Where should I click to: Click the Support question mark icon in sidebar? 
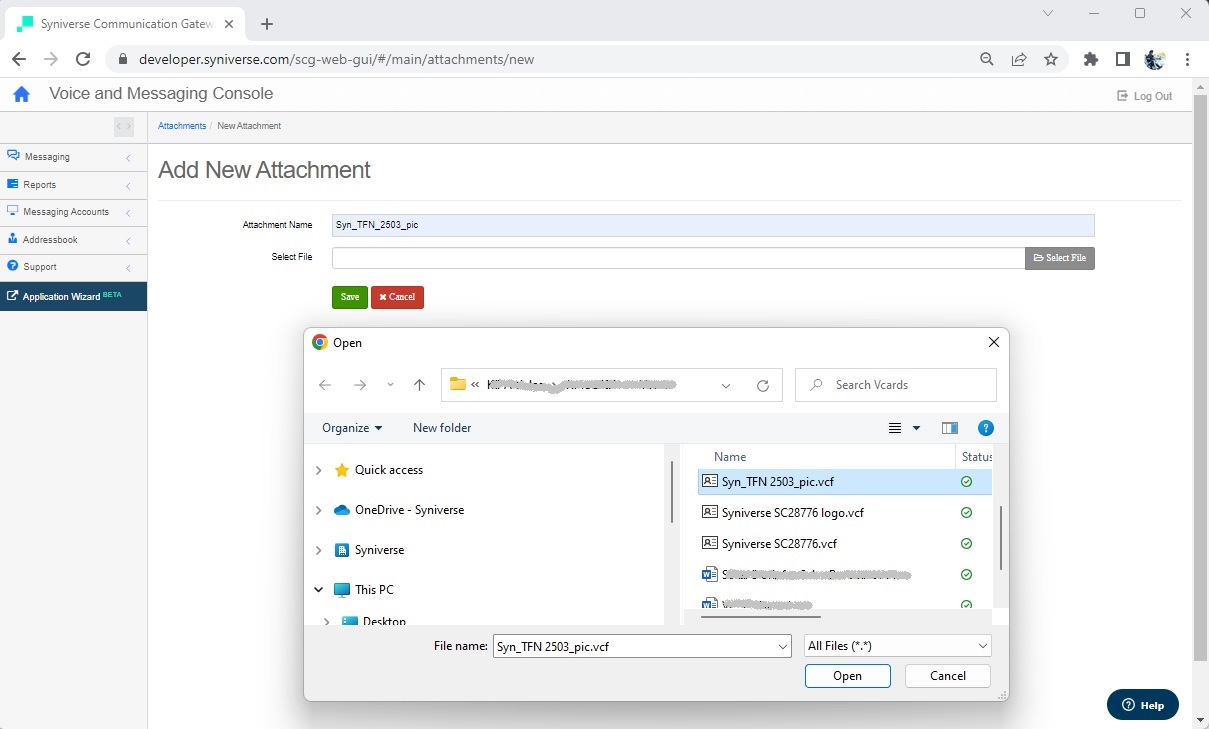pos(13,266)
